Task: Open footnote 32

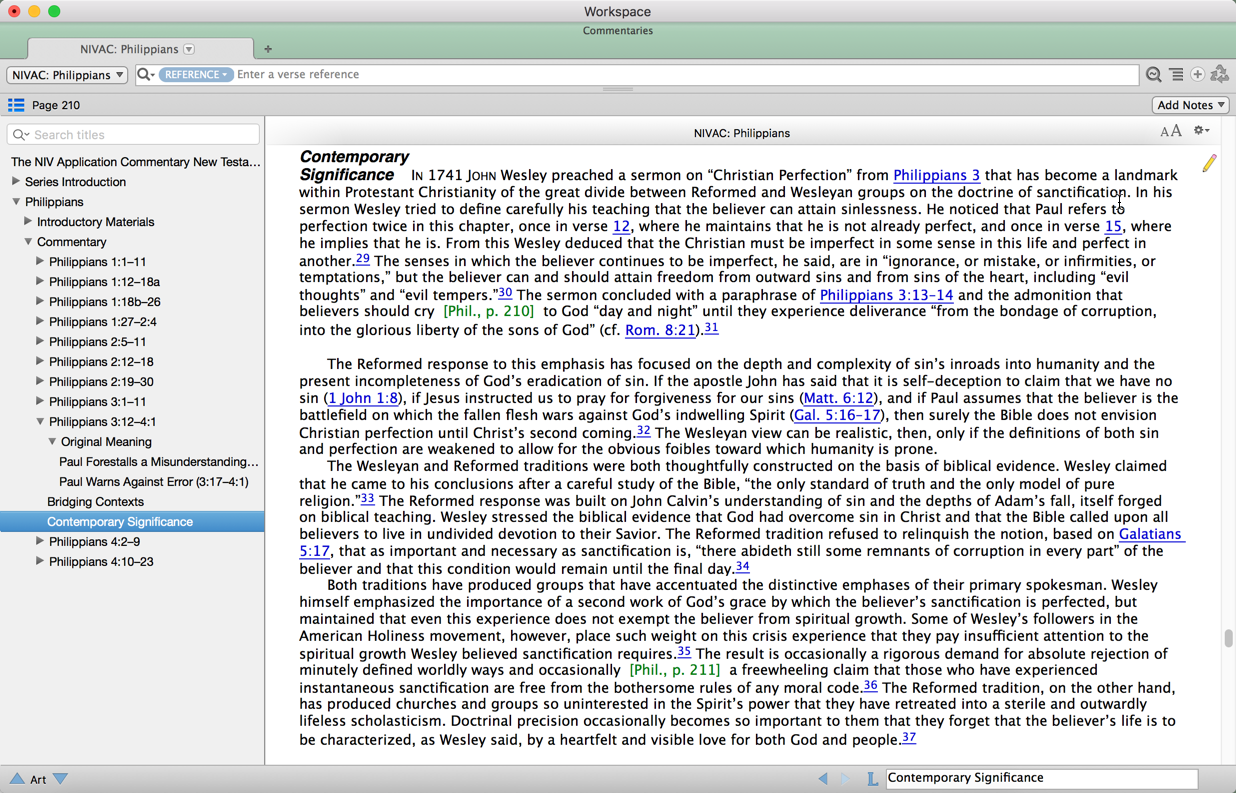Action: tap(643, 431)
